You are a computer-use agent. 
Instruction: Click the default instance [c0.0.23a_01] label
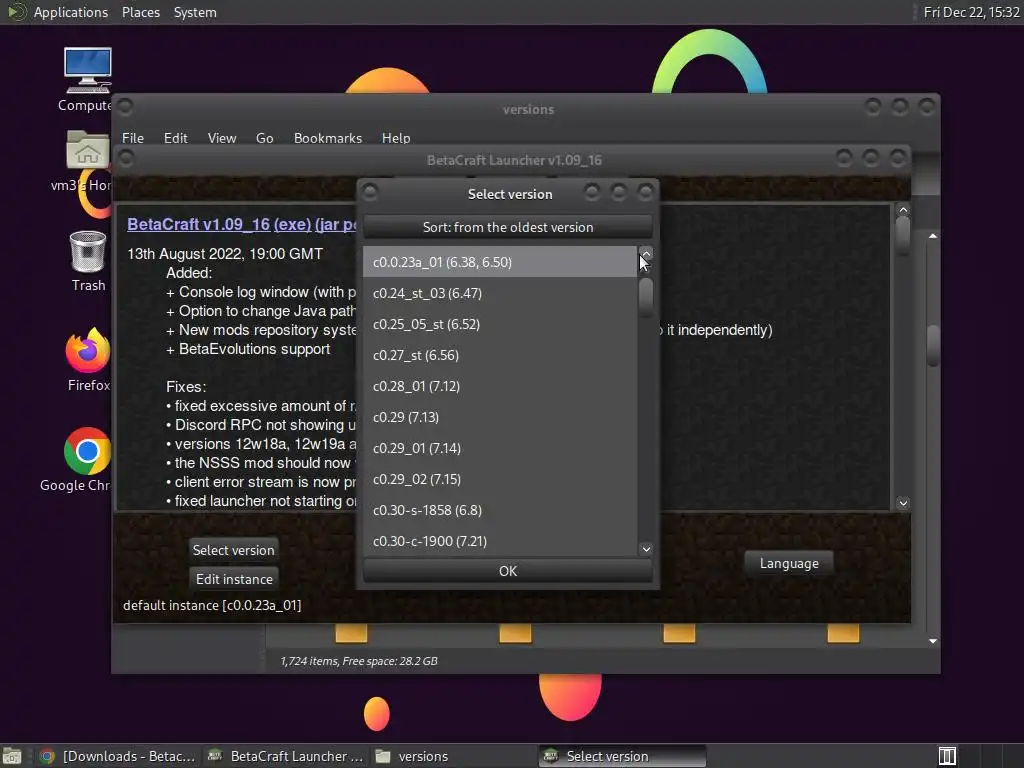[x=212, y=605]
